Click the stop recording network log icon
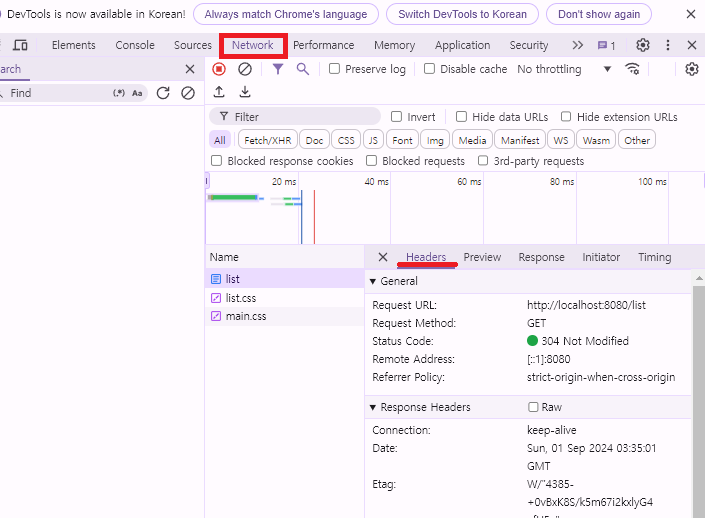705x518 pixels. pos(219,69)
